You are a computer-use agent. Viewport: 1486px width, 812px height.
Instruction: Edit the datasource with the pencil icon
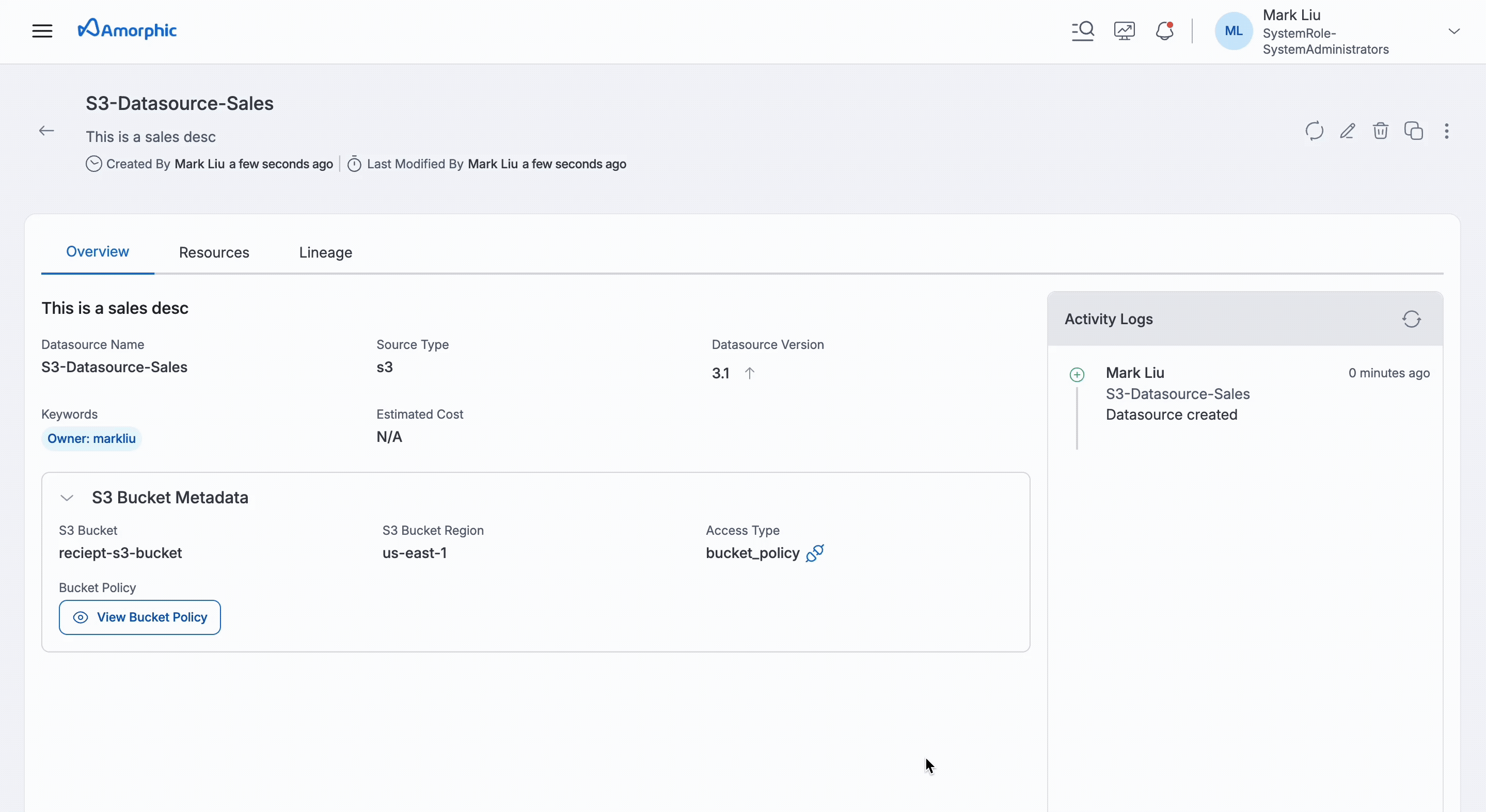point(1348,131)
